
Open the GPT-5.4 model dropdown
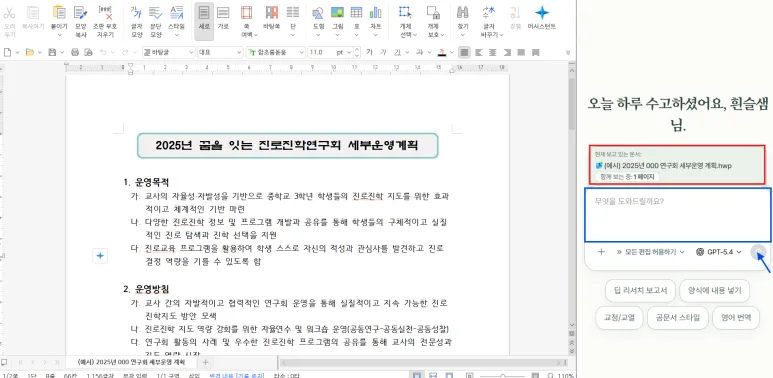(719, 252)
